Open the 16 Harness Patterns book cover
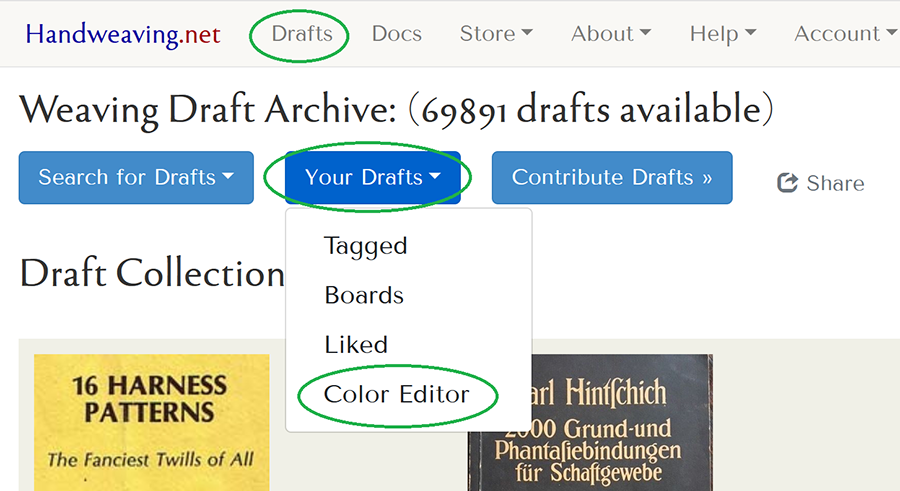Viewport: 900px width, 491px height. tap(152, 422)
